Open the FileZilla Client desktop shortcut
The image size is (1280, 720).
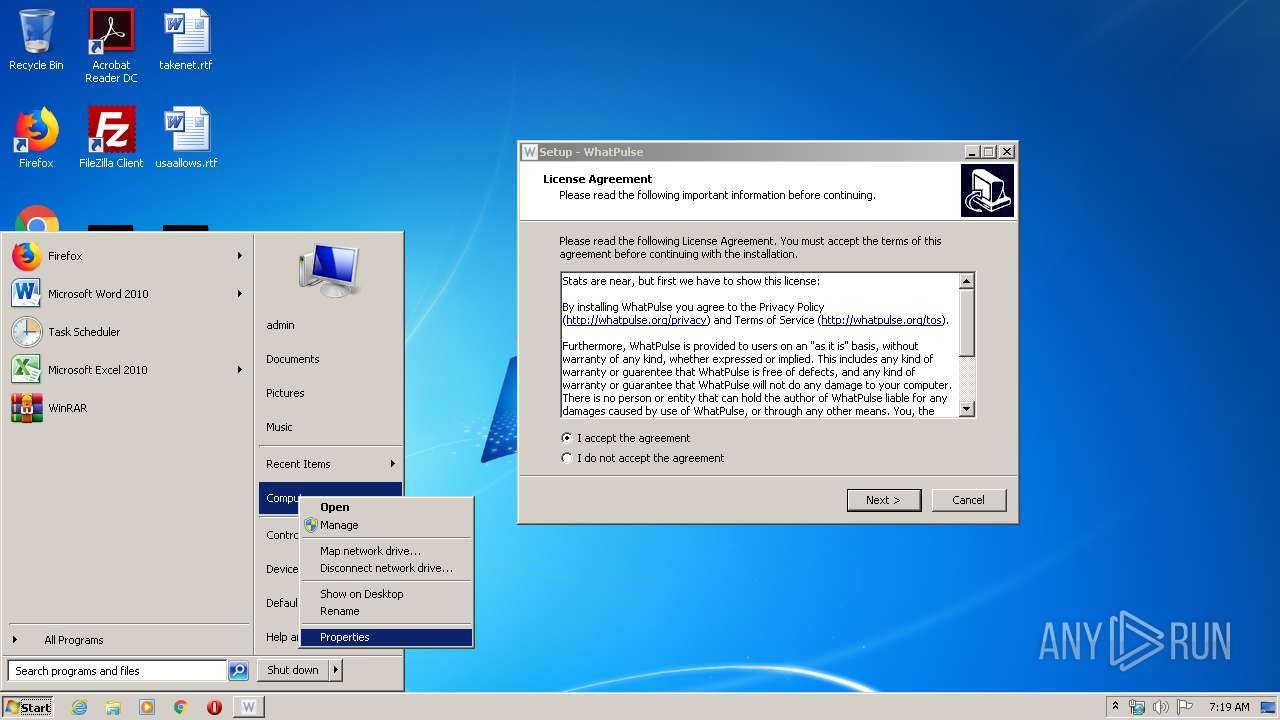tap(111, 138)
